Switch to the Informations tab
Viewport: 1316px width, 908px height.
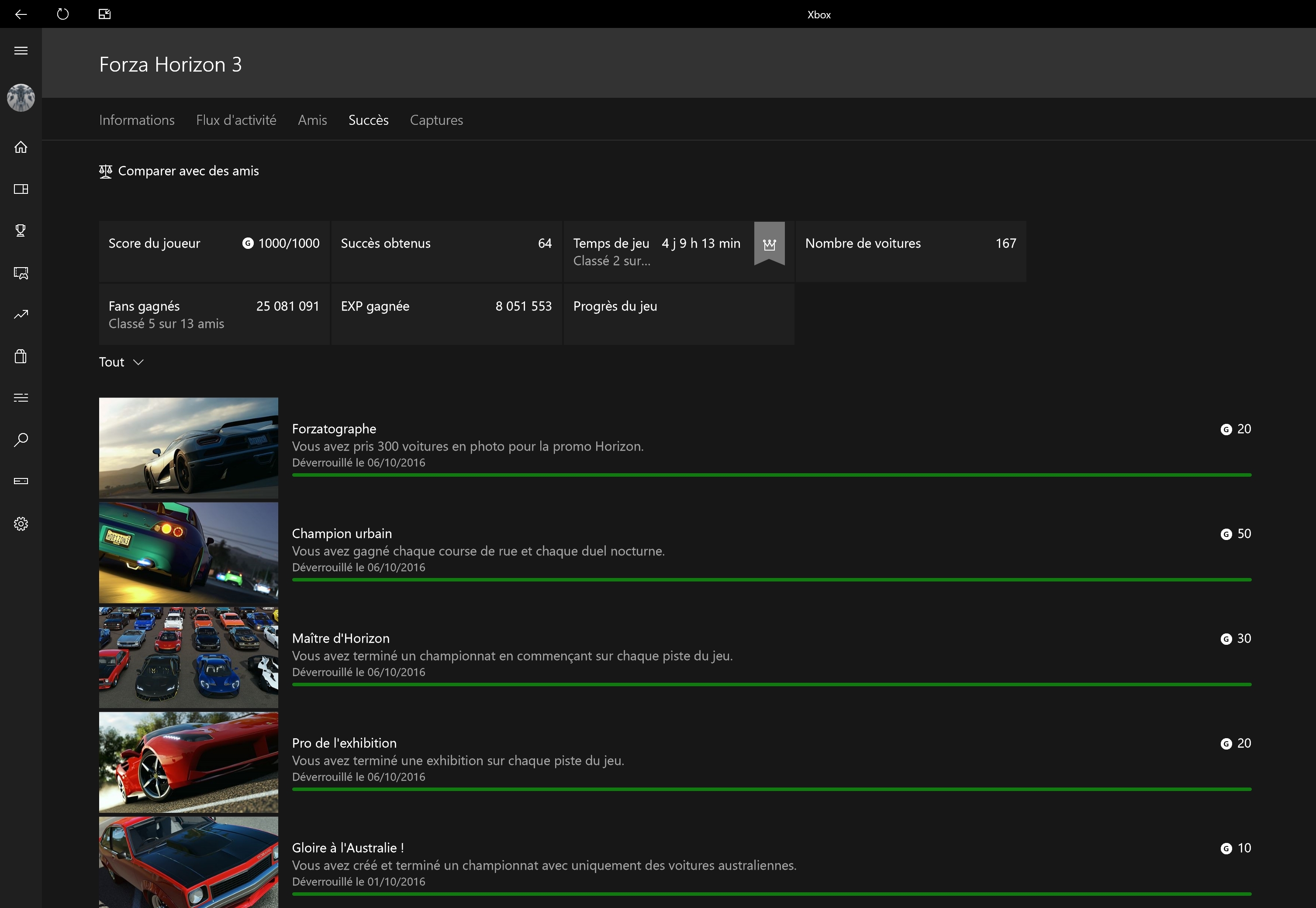137,120
